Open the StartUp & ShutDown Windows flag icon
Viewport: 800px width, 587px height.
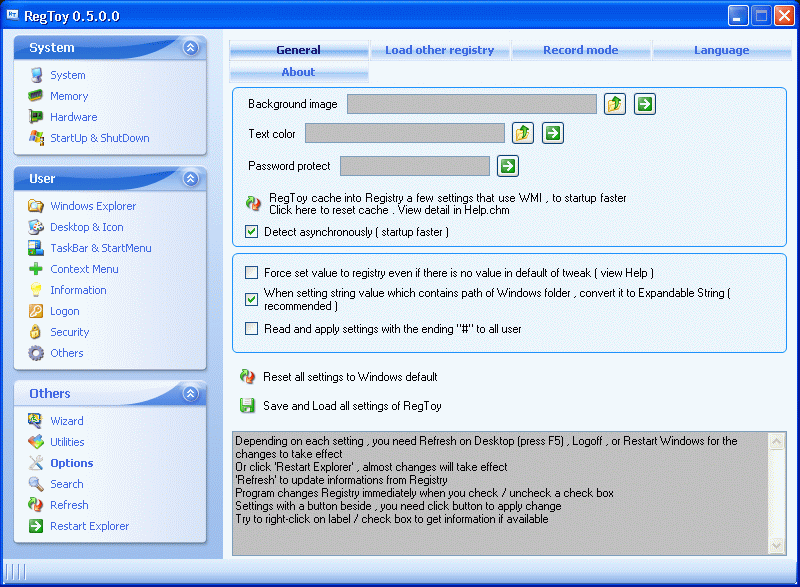coord(36,138)
